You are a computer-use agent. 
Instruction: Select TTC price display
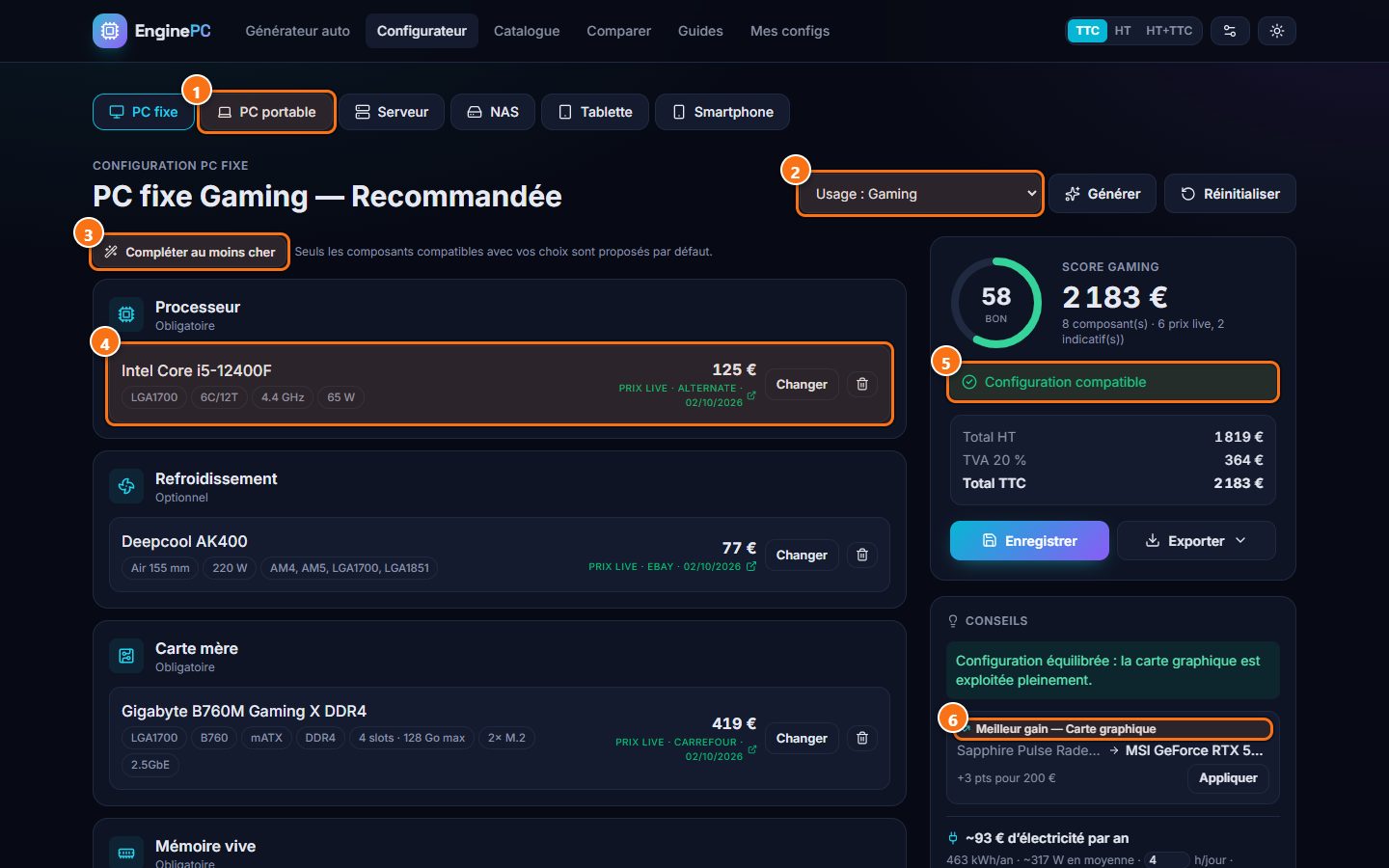tap(1087, 31)
